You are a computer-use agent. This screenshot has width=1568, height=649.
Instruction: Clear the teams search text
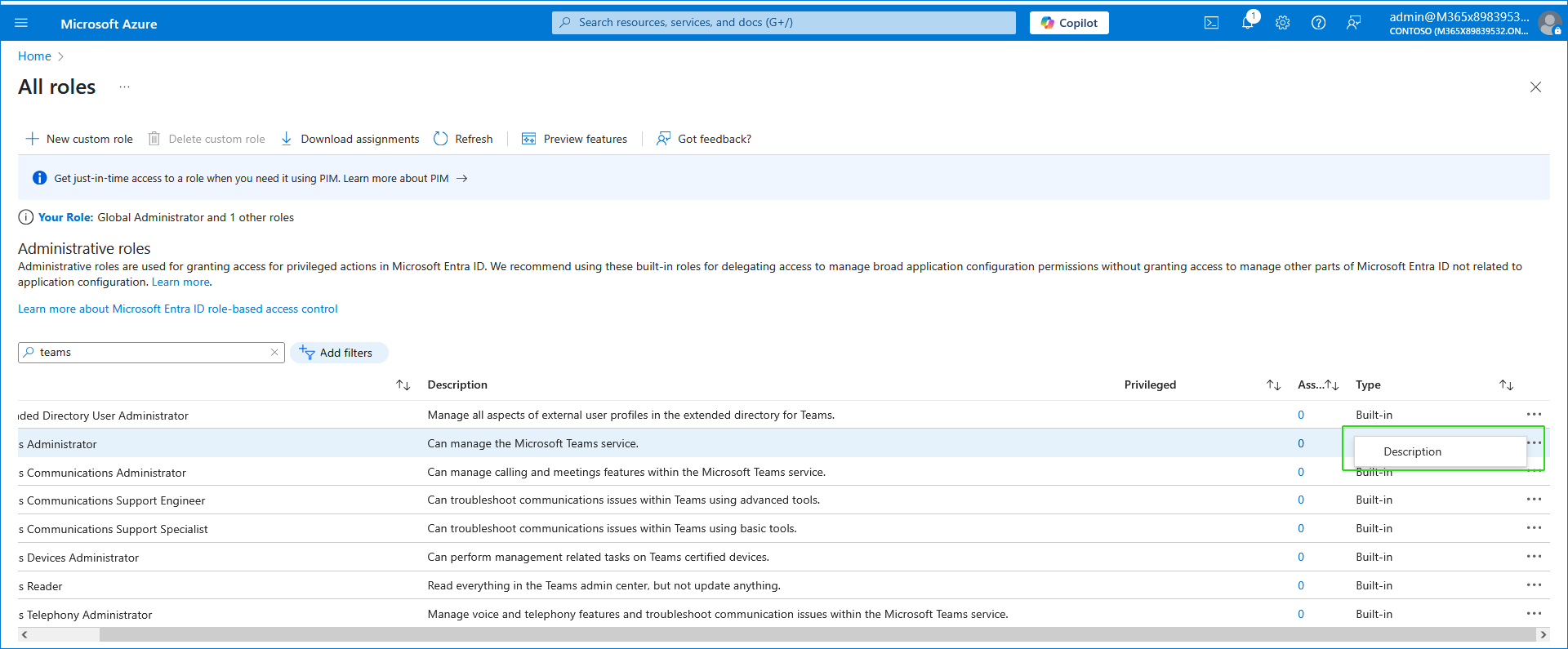[x=274, y=353]
